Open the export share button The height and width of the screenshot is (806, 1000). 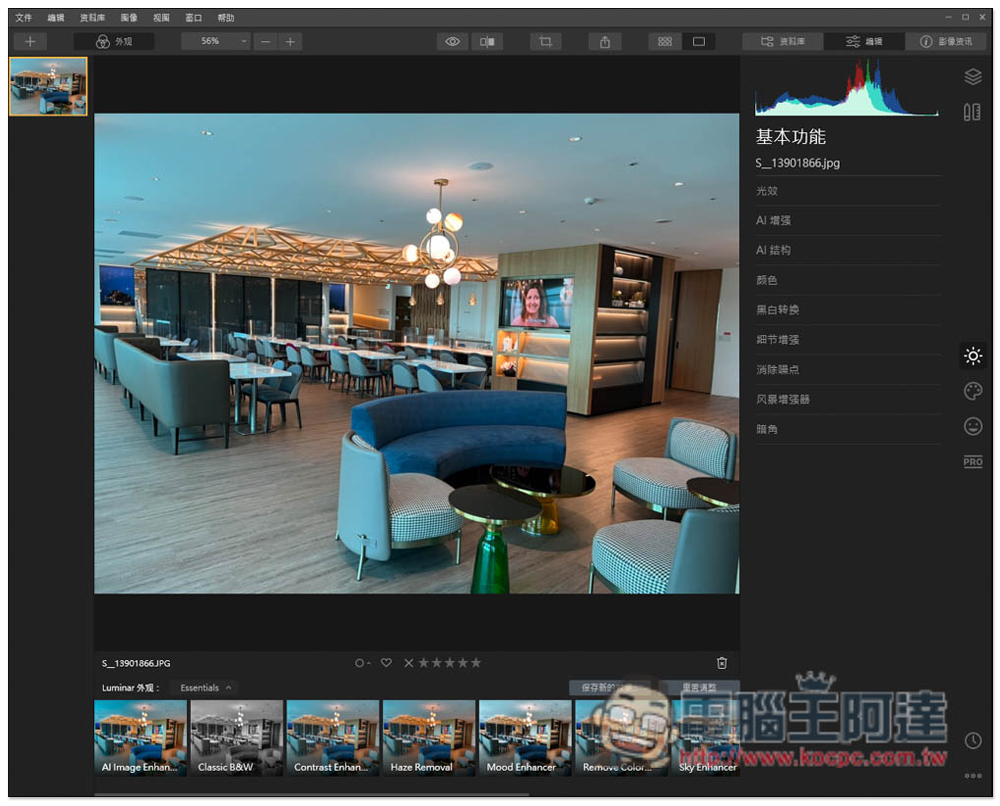(605, 41)
